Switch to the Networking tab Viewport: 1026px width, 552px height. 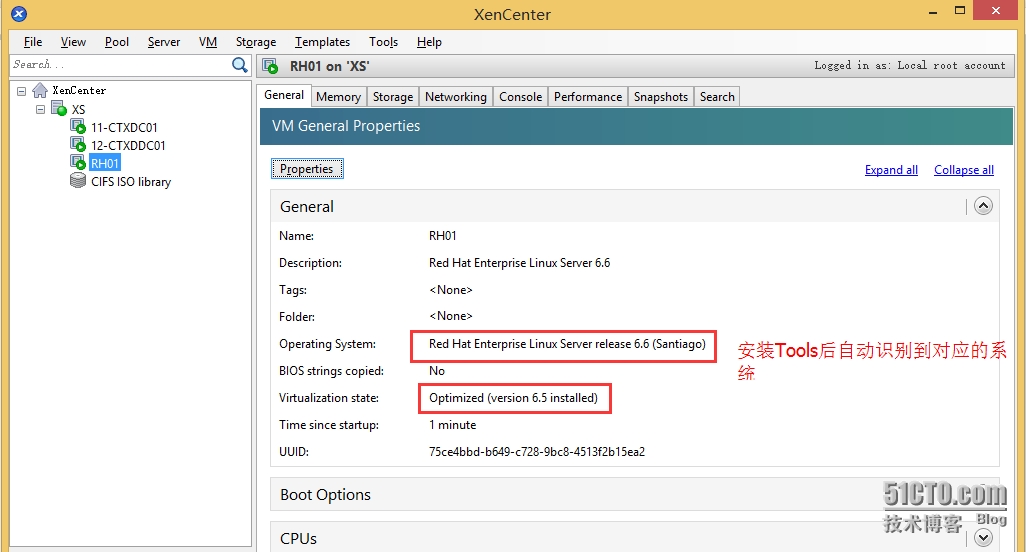click(456, 97)
